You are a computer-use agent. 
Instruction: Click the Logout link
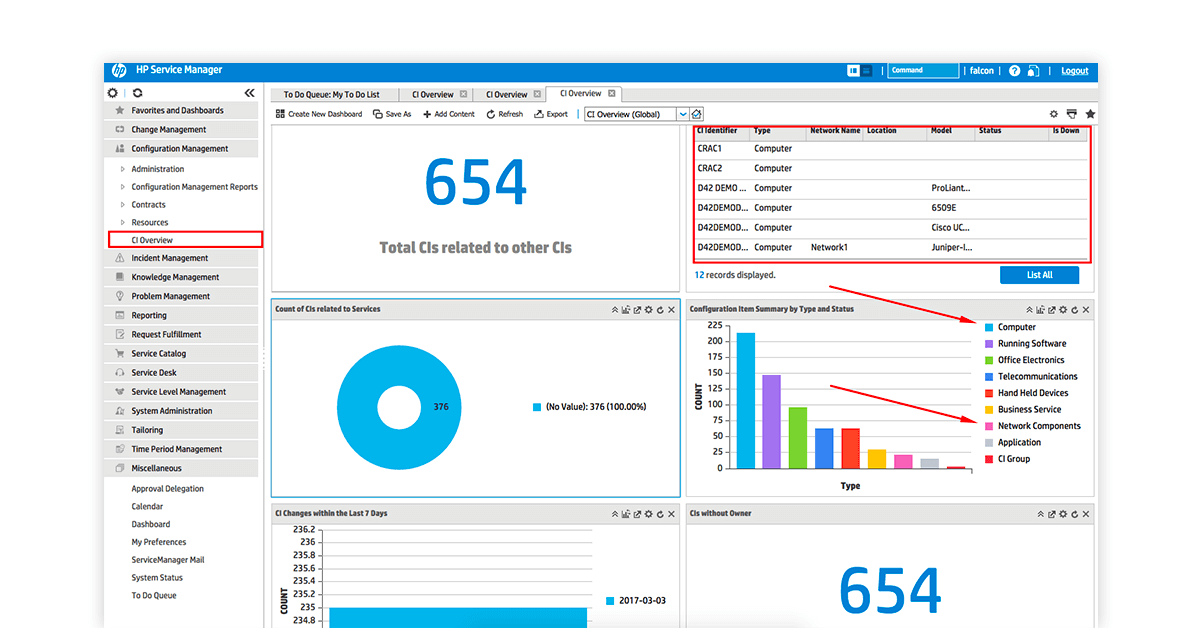(1074, 70)
